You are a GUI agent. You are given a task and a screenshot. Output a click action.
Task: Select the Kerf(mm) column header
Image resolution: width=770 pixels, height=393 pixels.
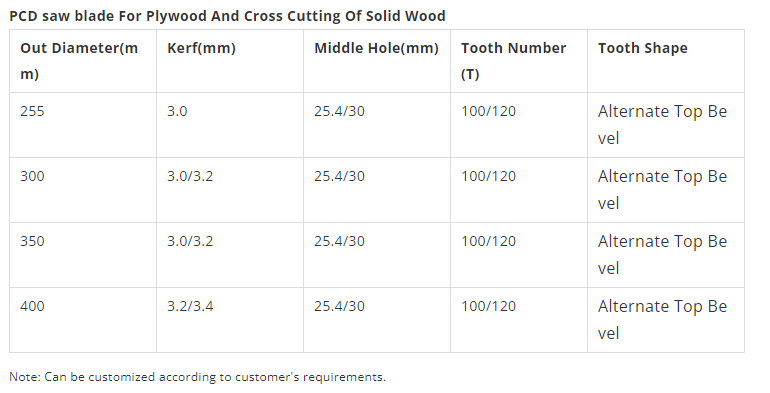pyautogui.click(x=230, y=61)
